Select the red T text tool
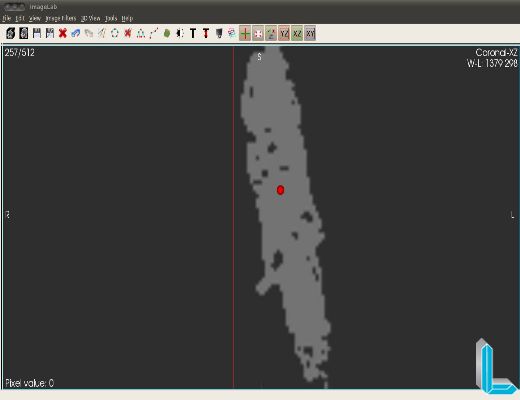Viewport: 520px width, 400px height. tap(206, 33)
